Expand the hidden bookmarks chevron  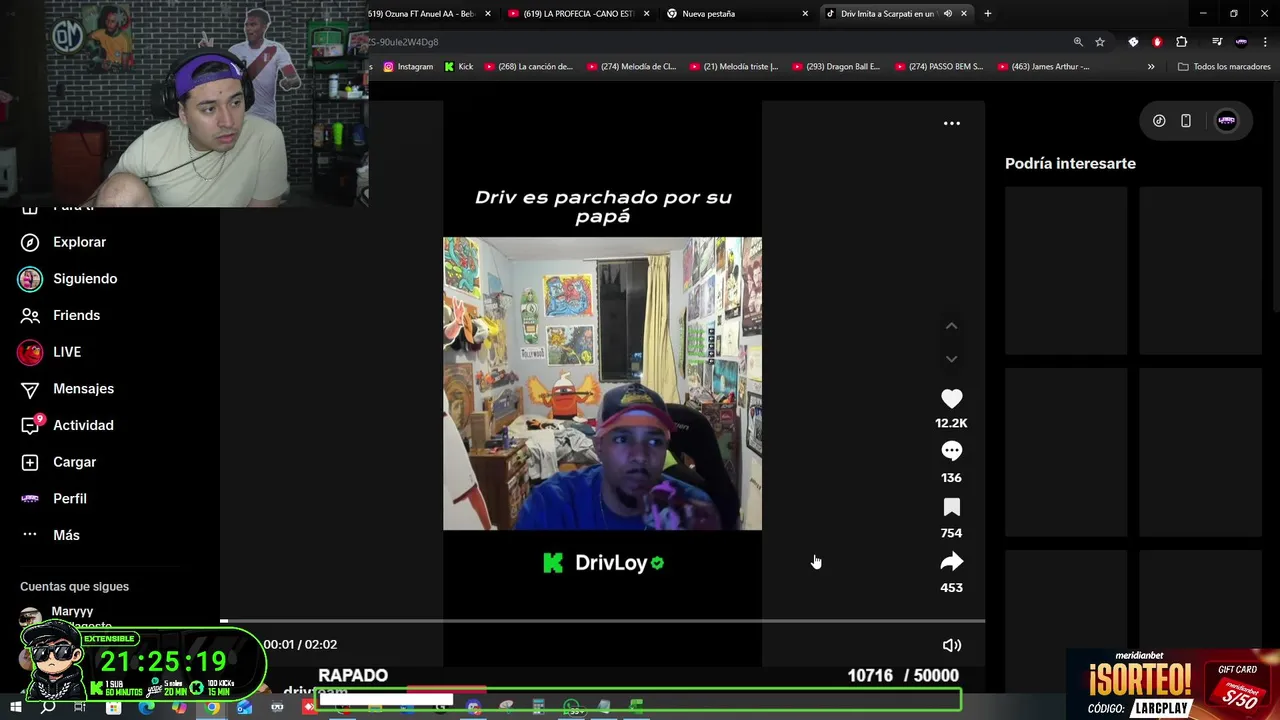1151,67
